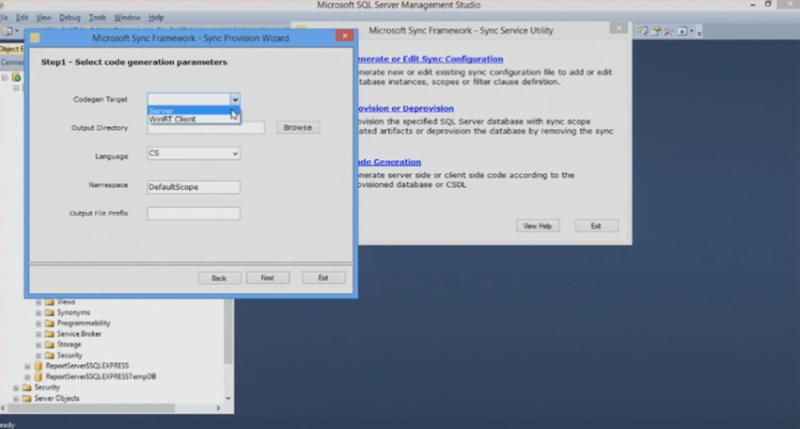Screen dimensions: 800x429
Task: Click the Output Directory text field
Action: (206, 128)
